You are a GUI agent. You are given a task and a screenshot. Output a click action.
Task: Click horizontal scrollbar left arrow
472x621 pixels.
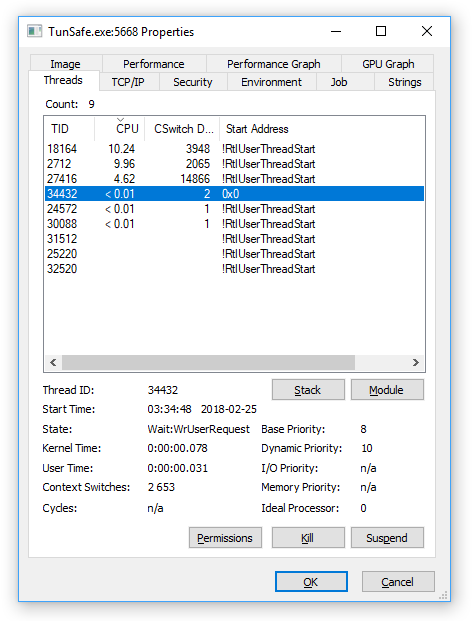[53, 362]
